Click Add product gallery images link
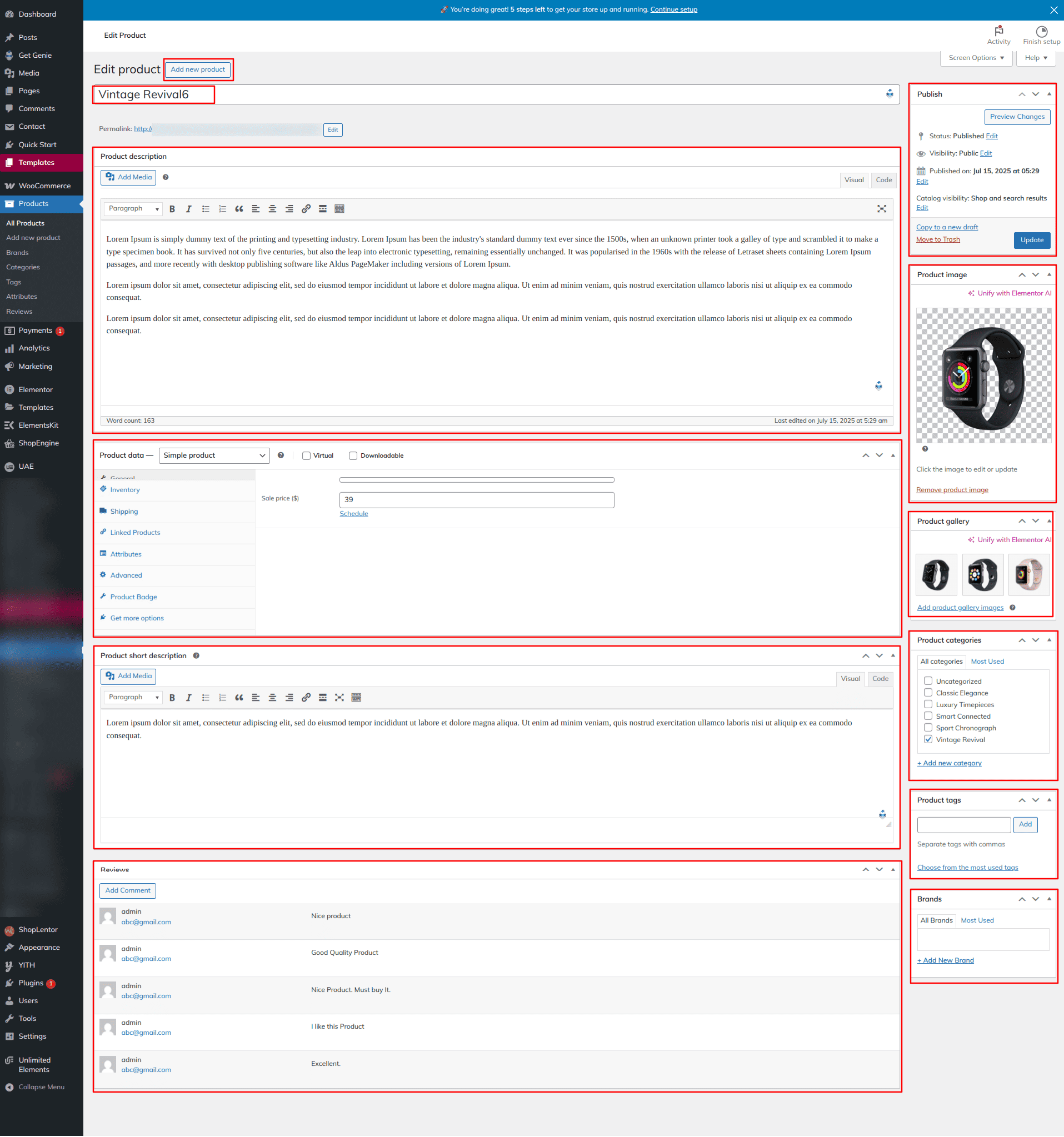The width and height of the screenshot is (1064, 1137). [x=960, y=608]
